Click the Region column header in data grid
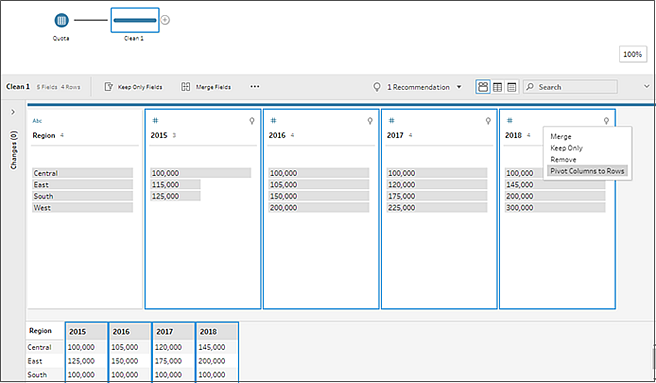The image size is (656, 383). [x=40, y=331]
